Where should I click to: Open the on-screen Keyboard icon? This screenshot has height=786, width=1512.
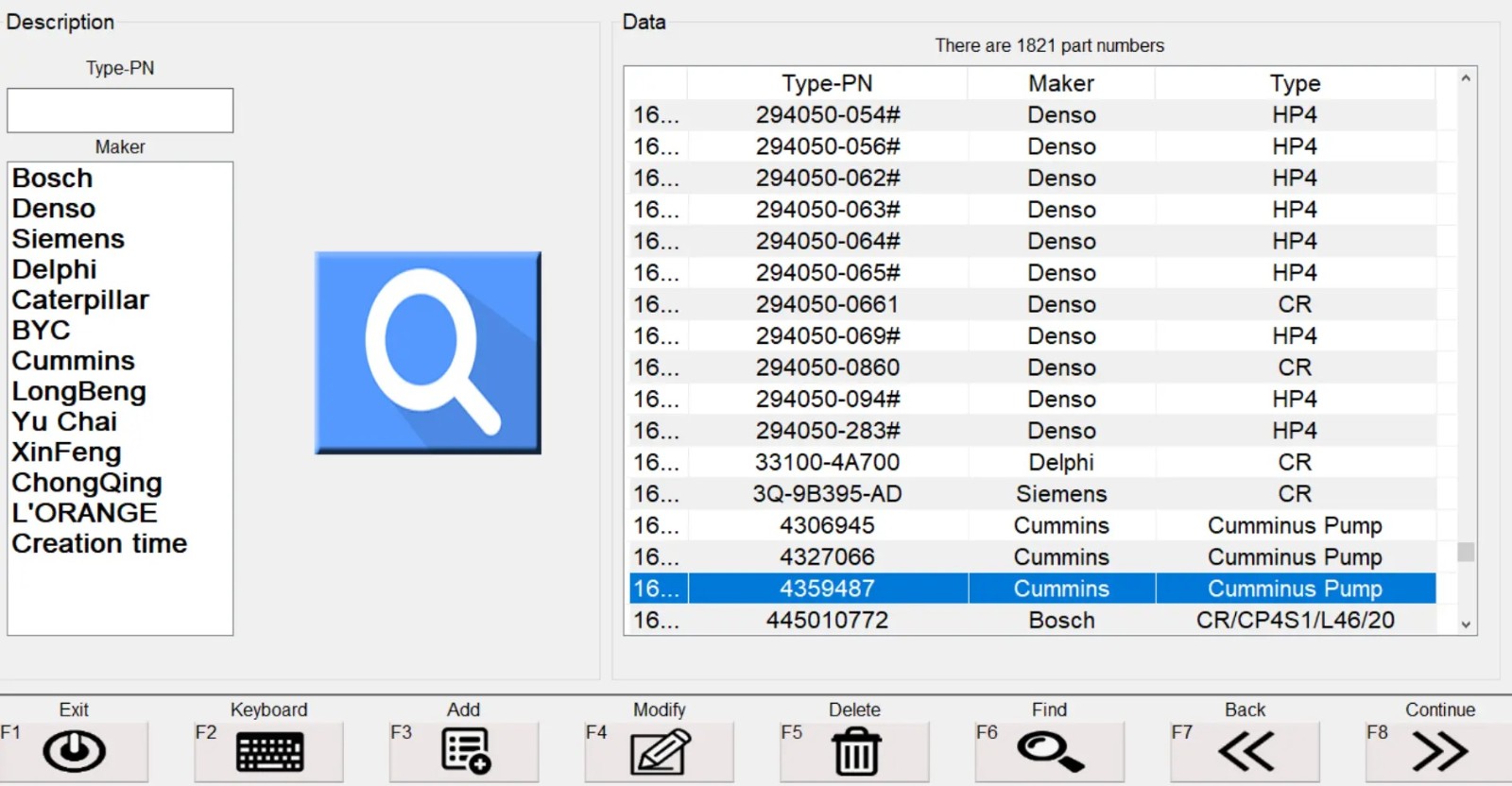click(269, 753)
